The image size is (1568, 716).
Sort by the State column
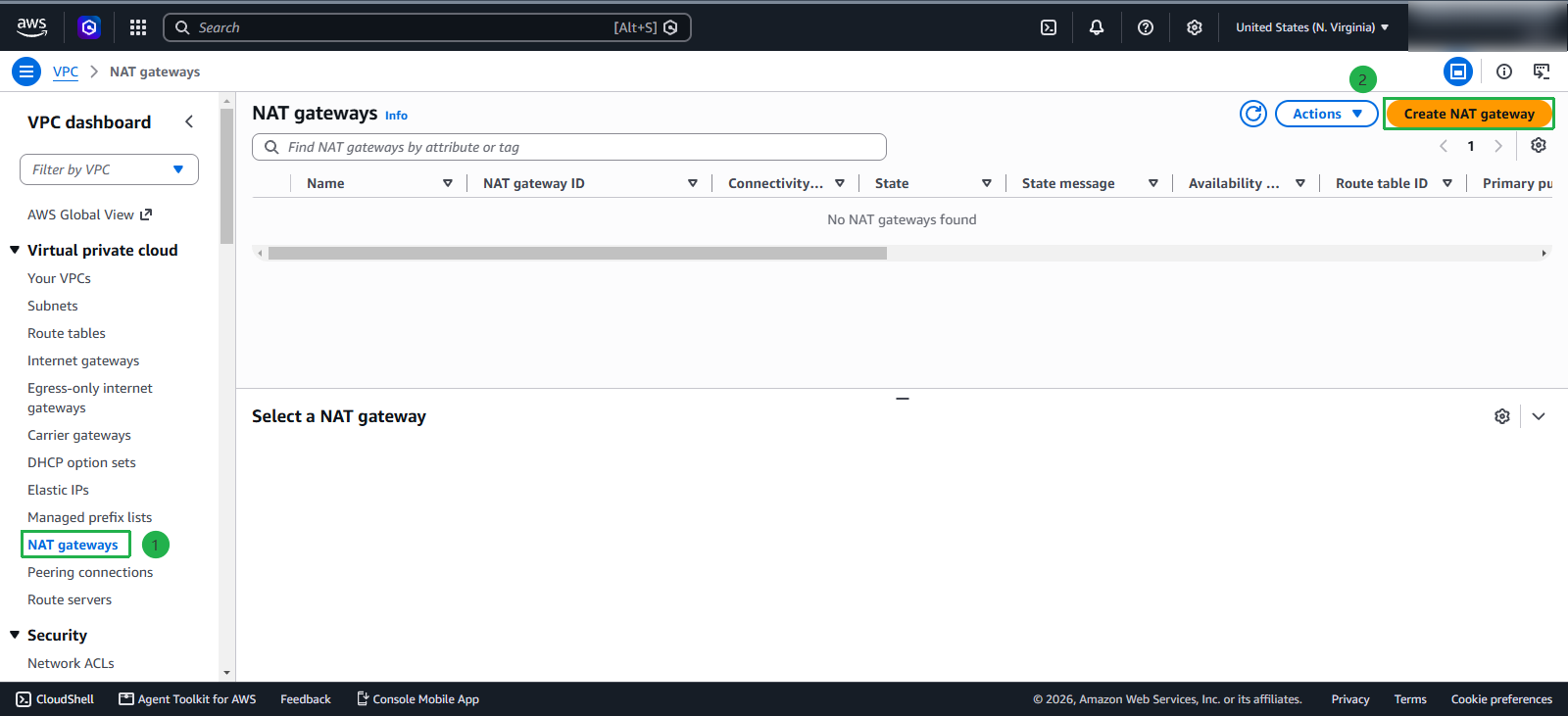point(987,183)
